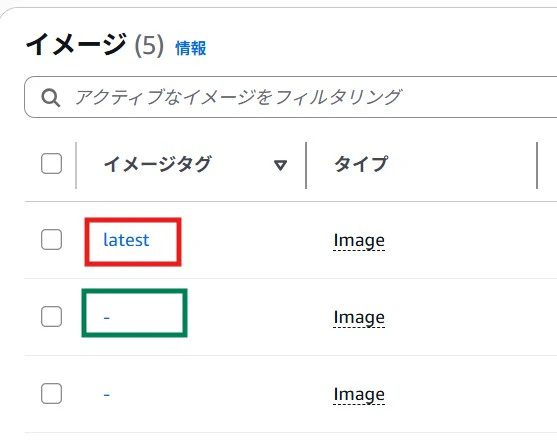
Task: Tick the select-all images checkbox
Action: click(x=52, y=164)
